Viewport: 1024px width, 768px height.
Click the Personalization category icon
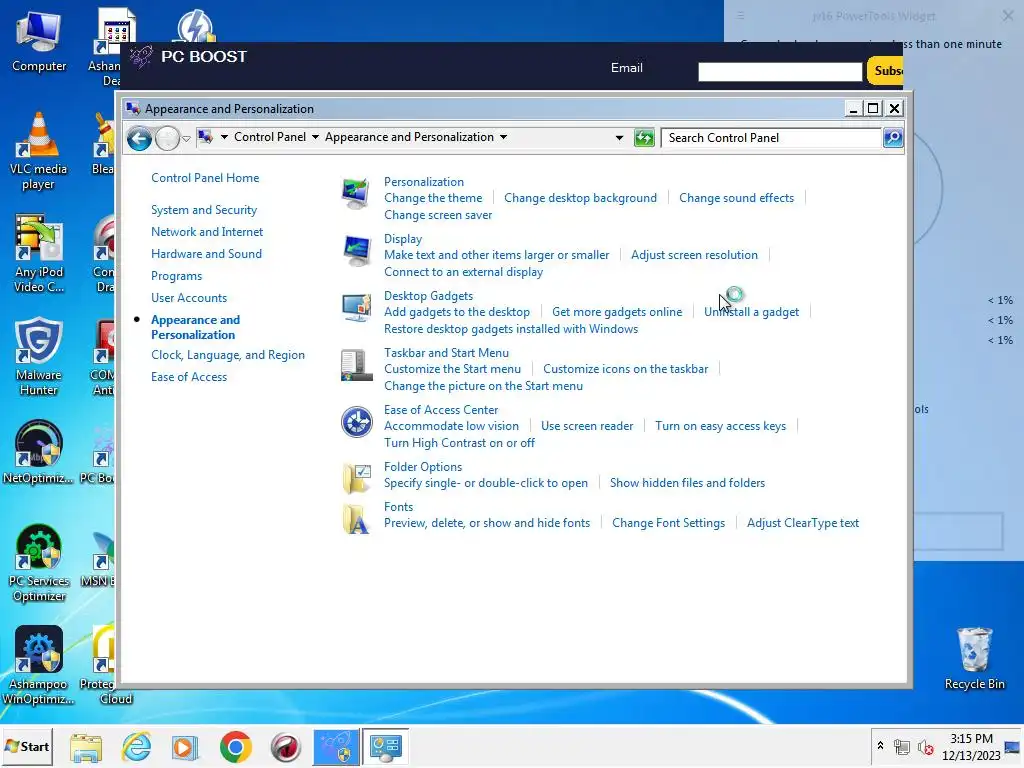357,194
